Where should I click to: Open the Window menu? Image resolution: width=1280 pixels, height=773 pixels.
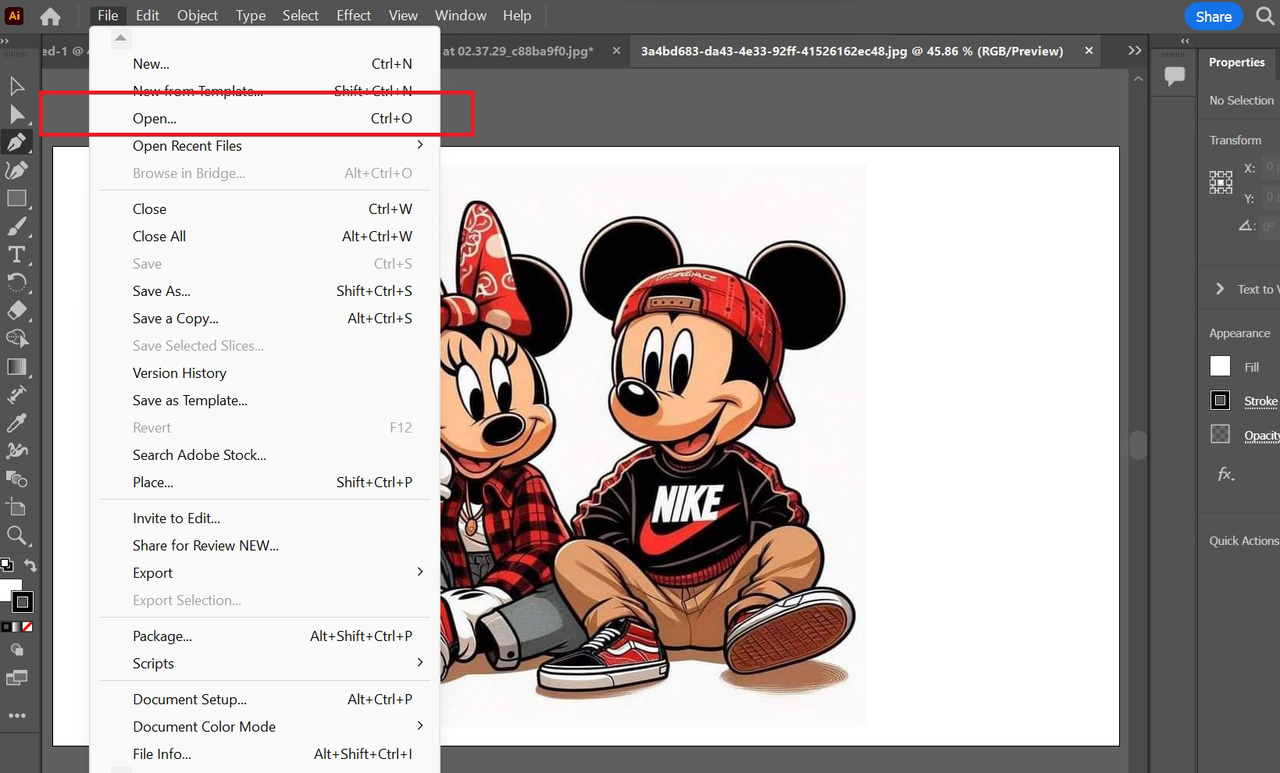[x=460, y=15]
